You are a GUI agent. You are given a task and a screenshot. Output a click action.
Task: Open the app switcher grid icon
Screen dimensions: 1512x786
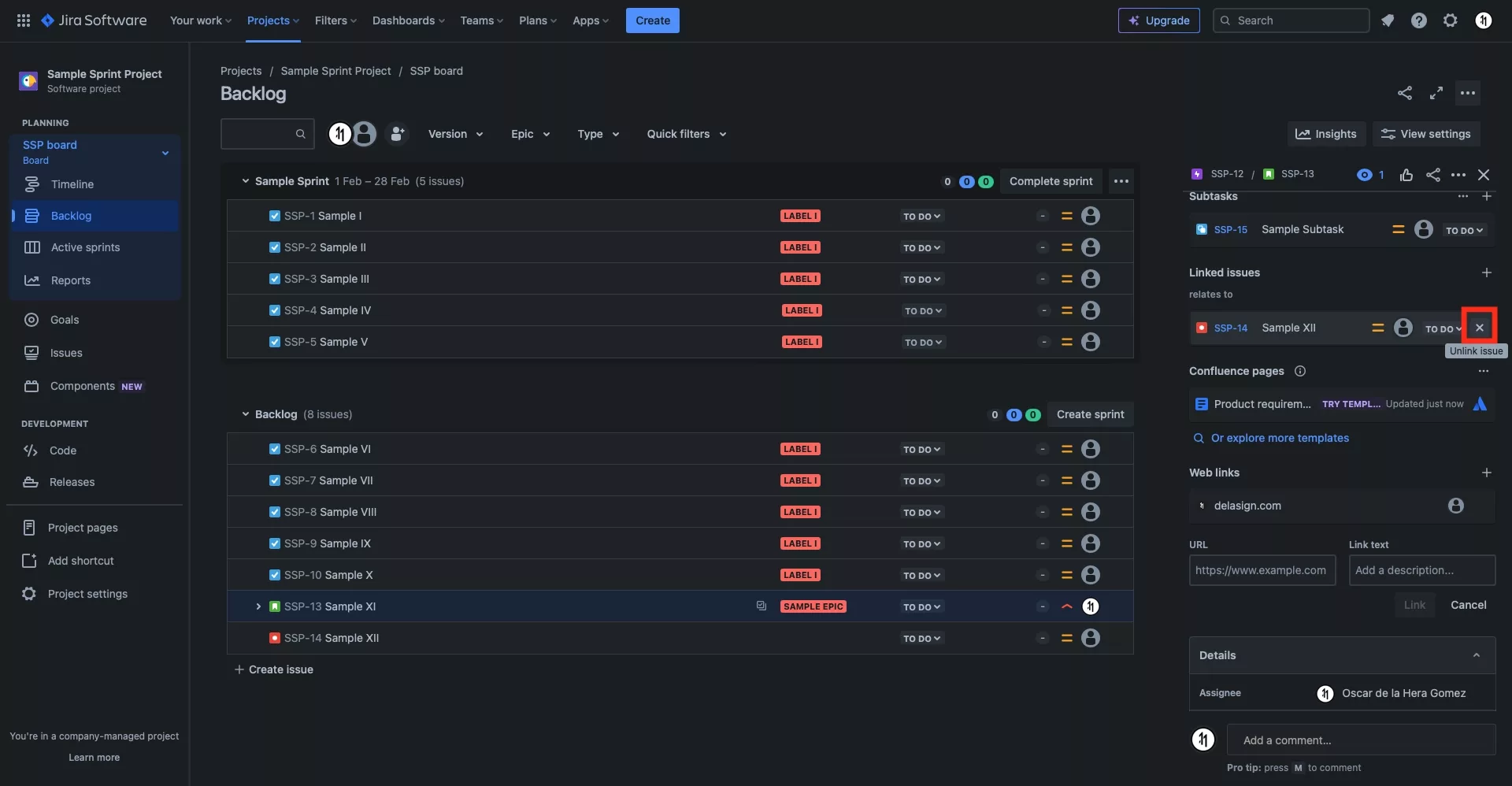pos(24,20)
